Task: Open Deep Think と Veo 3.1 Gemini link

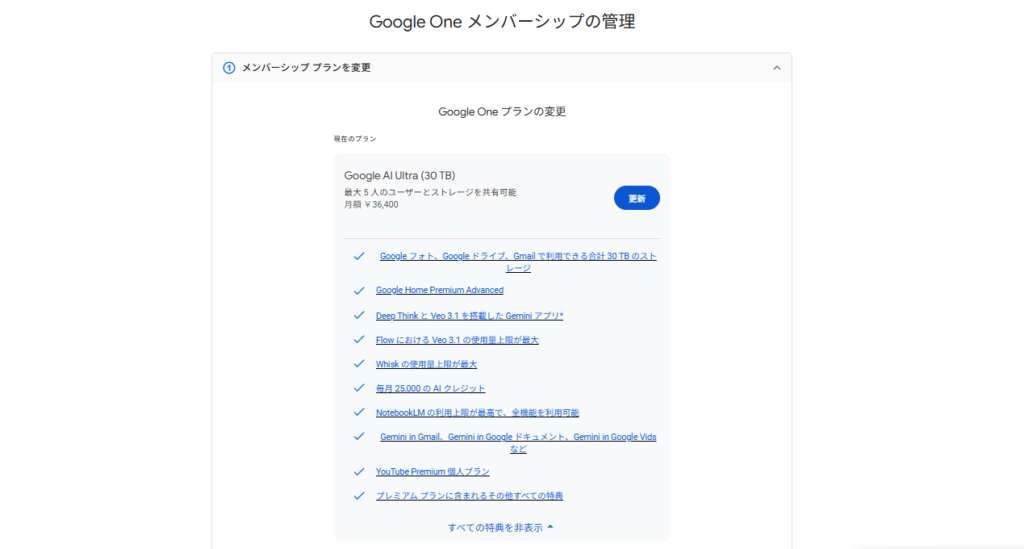Action: click(x=469, y=316)
